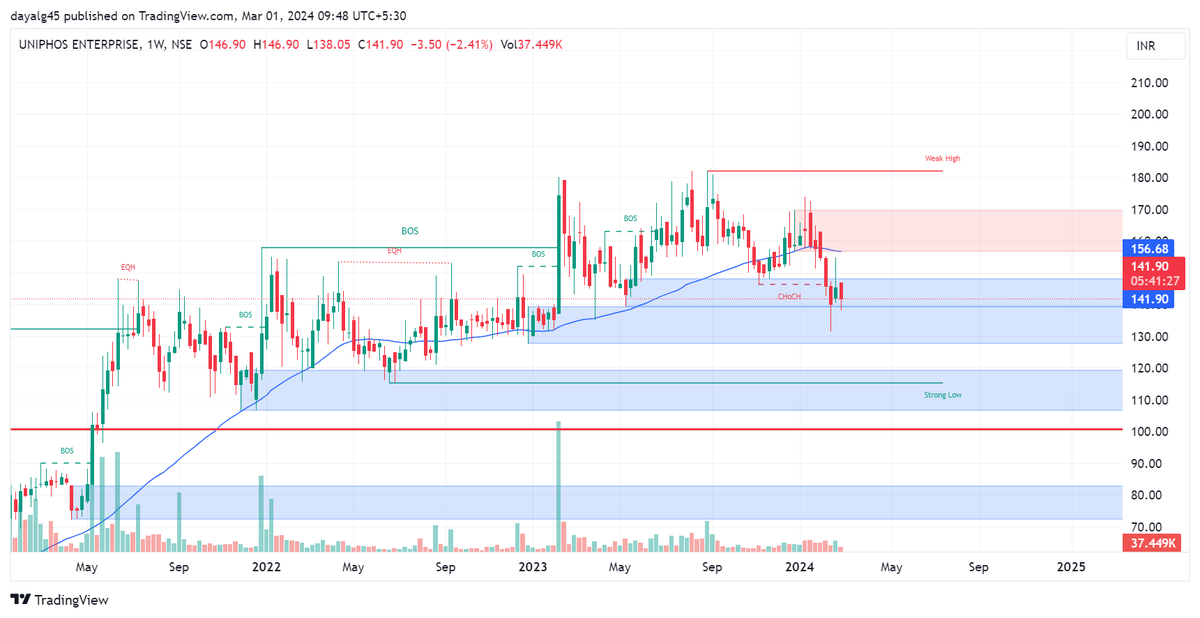Select the UNIPHOS ENTERPRISE symbol title

pos(81,45)
